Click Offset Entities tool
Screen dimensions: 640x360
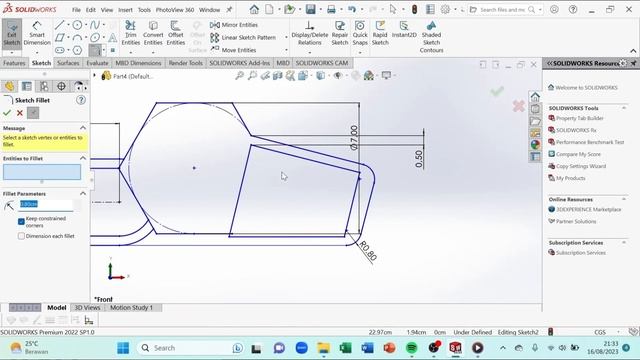176,34
